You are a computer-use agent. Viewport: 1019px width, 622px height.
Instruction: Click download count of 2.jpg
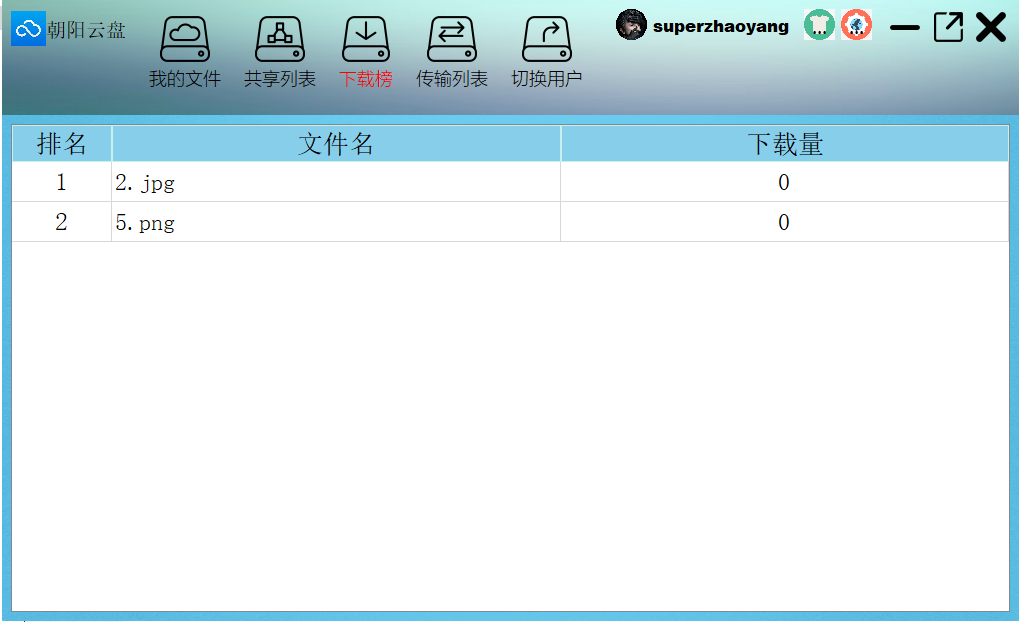click(784, 182)
